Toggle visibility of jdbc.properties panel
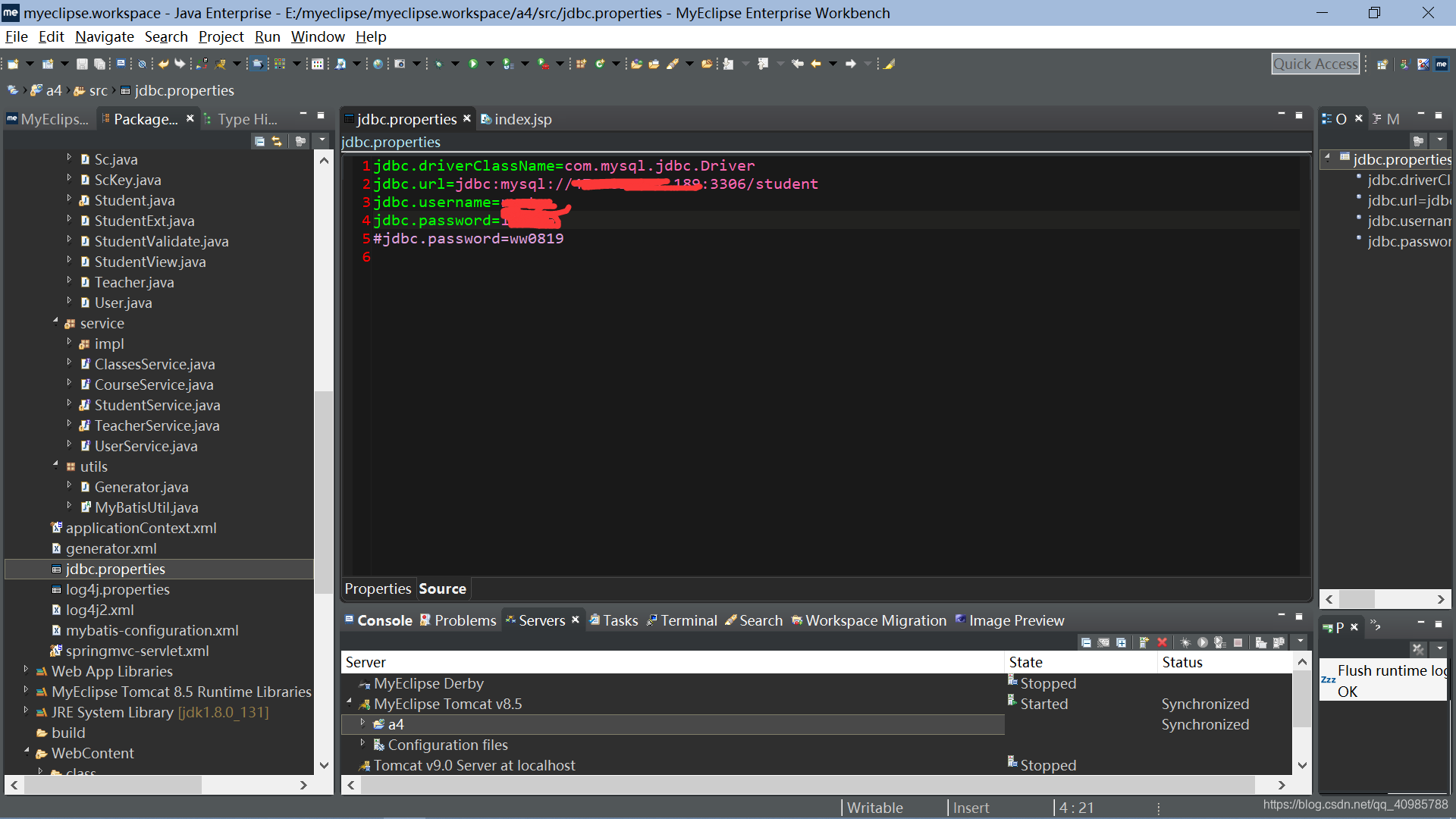The width and height of the screenshot is (1456, 819). (1328, 156)
